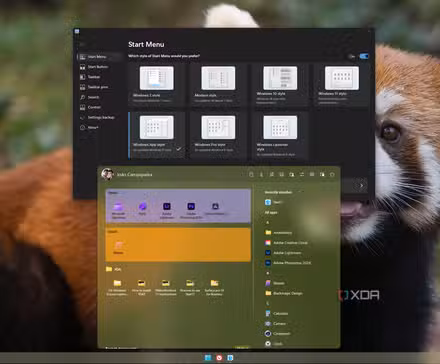This screenshot has width=440, height=364.
Task: Click the power icon in the start menu header
Action: click(x=332, y=174)
